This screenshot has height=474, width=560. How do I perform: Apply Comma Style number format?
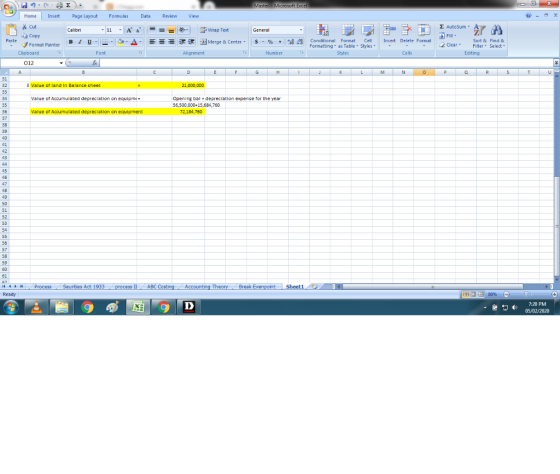tap(280, 42)
